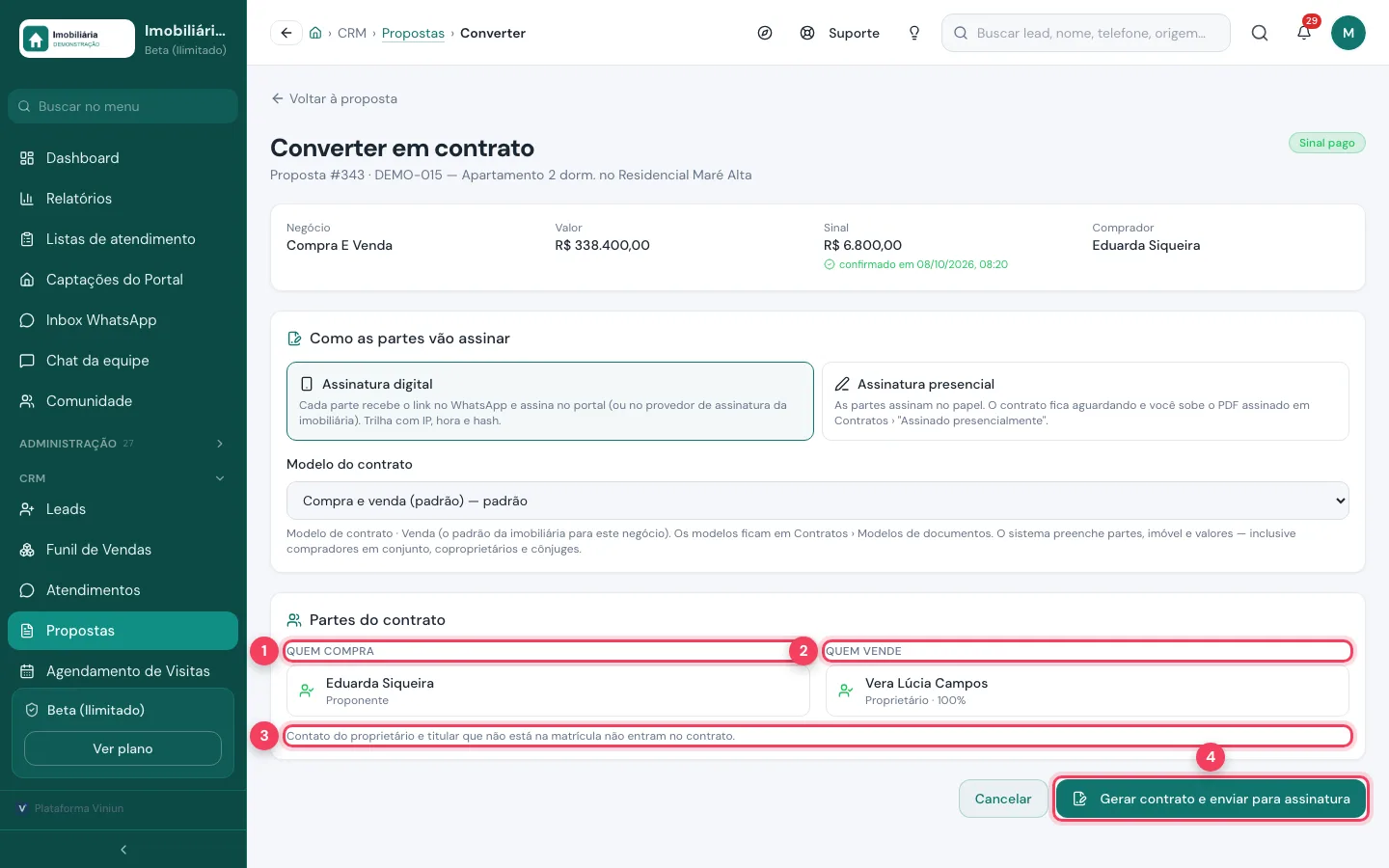Image resolution: width=1389 pixels, height=868 pixels.
Task: Click the lightbulb tips icon
Action: tap(914, 33)
